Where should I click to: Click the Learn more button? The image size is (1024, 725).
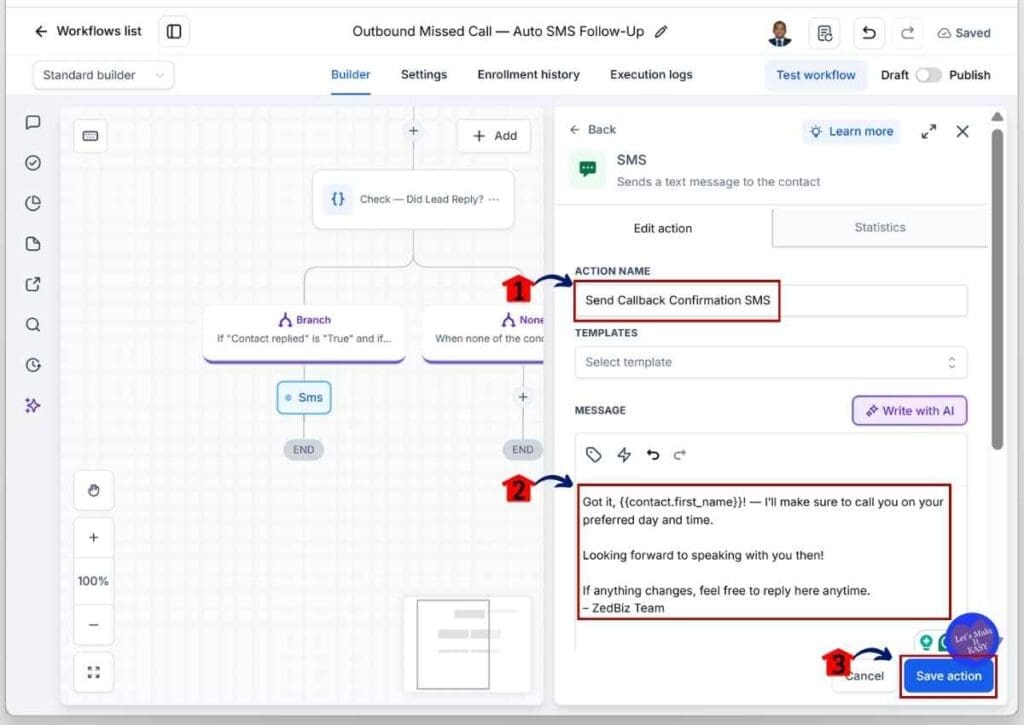tap(851, 131)
